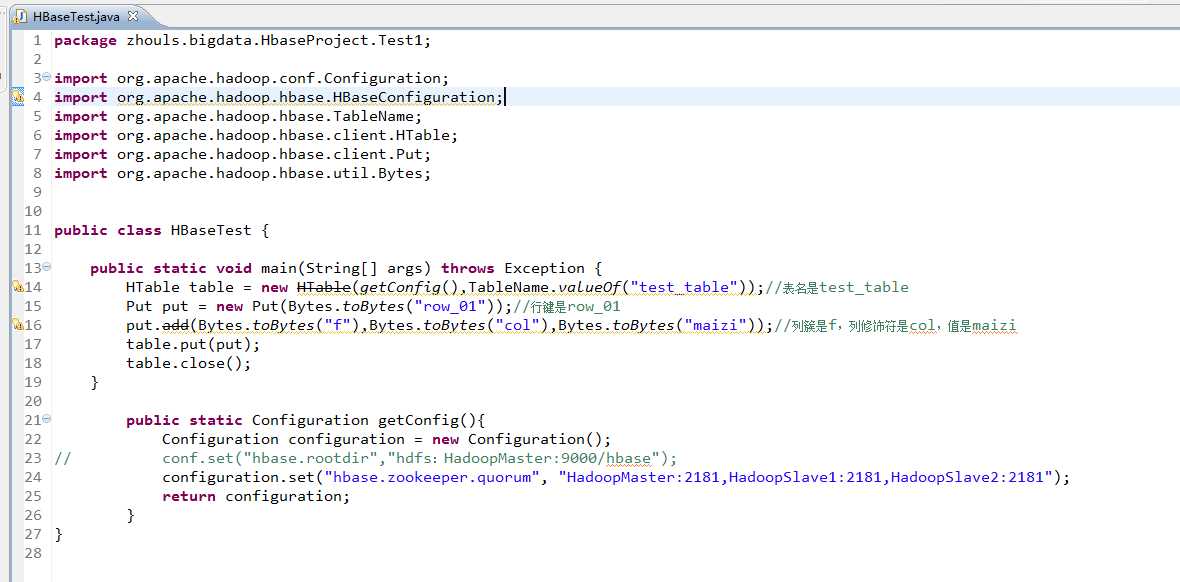The image size is (1180, 582).
Task: Collapse the main method fold at line 13
Action: (x=47, y=267)
